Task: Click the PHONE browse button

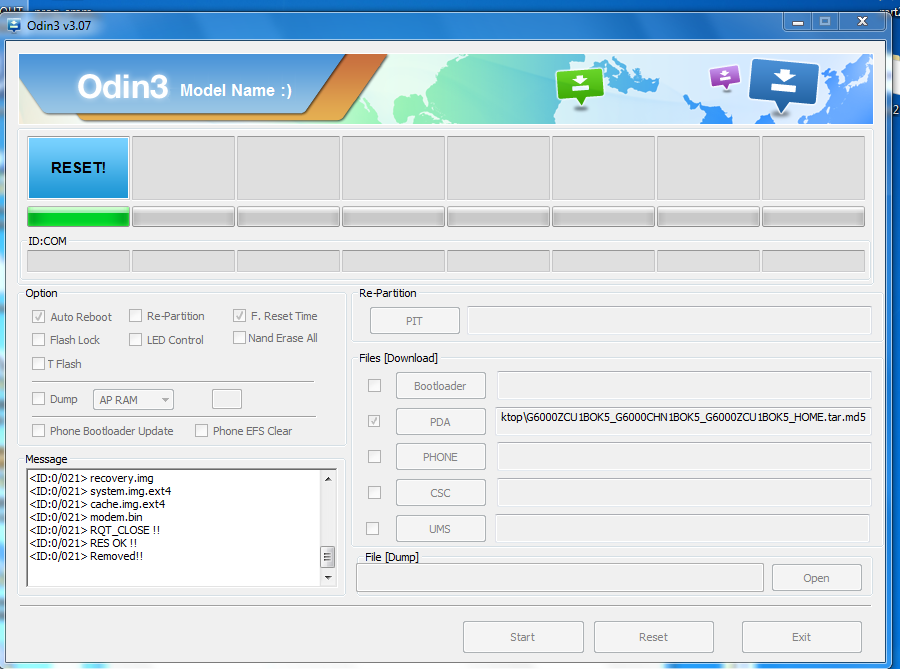Action: tap(440, 457)
